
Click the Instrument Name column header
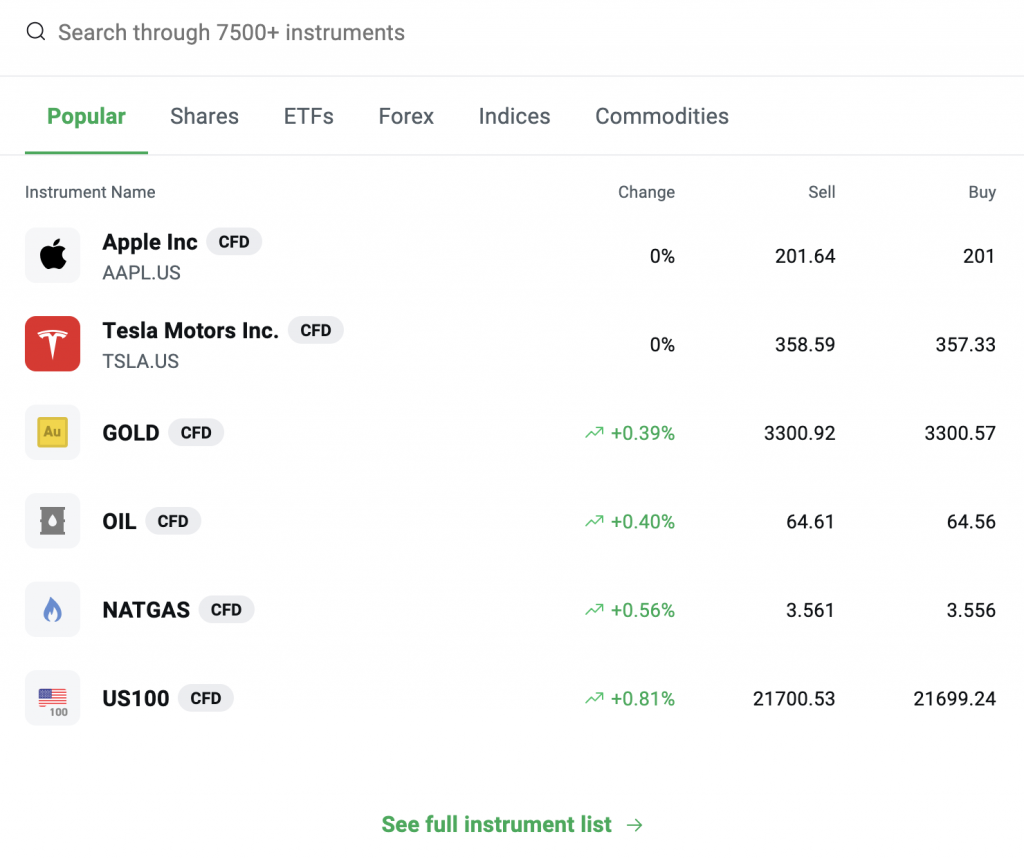tap(90, 192)
